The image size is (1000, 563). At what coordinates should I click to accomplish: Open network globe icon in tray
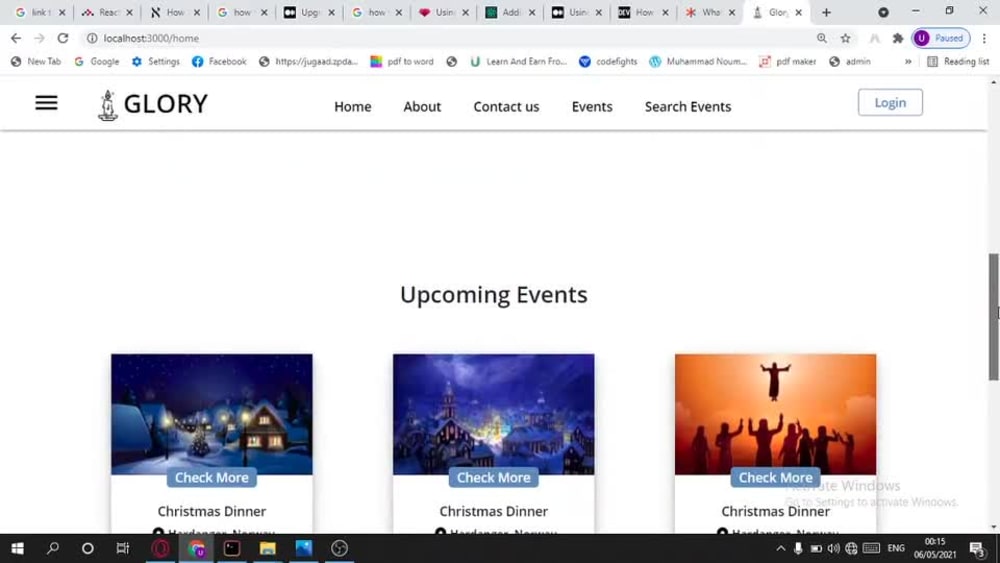[x=851, y=548]
